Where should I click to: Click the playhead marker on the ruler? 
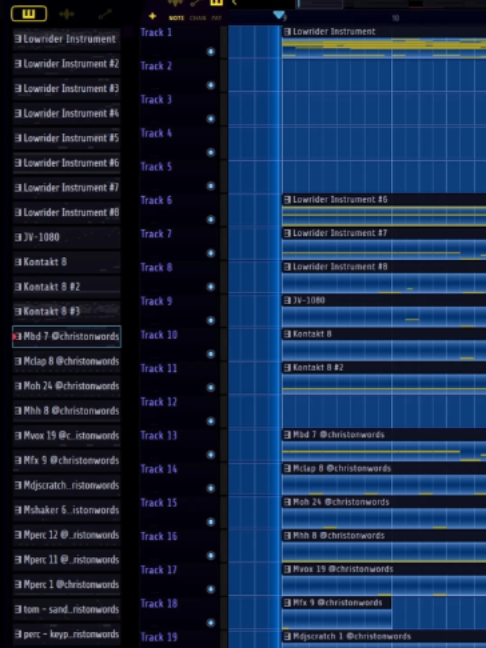coord(279,15)
